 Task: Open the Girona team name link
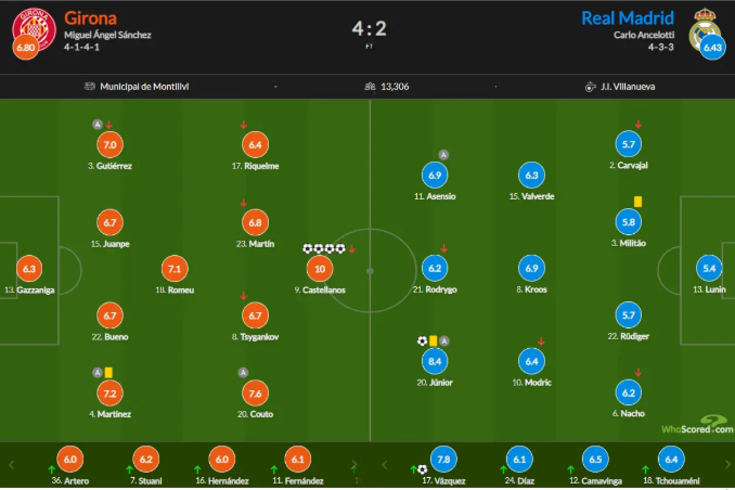pyautogui.click(x=90, y=18)
